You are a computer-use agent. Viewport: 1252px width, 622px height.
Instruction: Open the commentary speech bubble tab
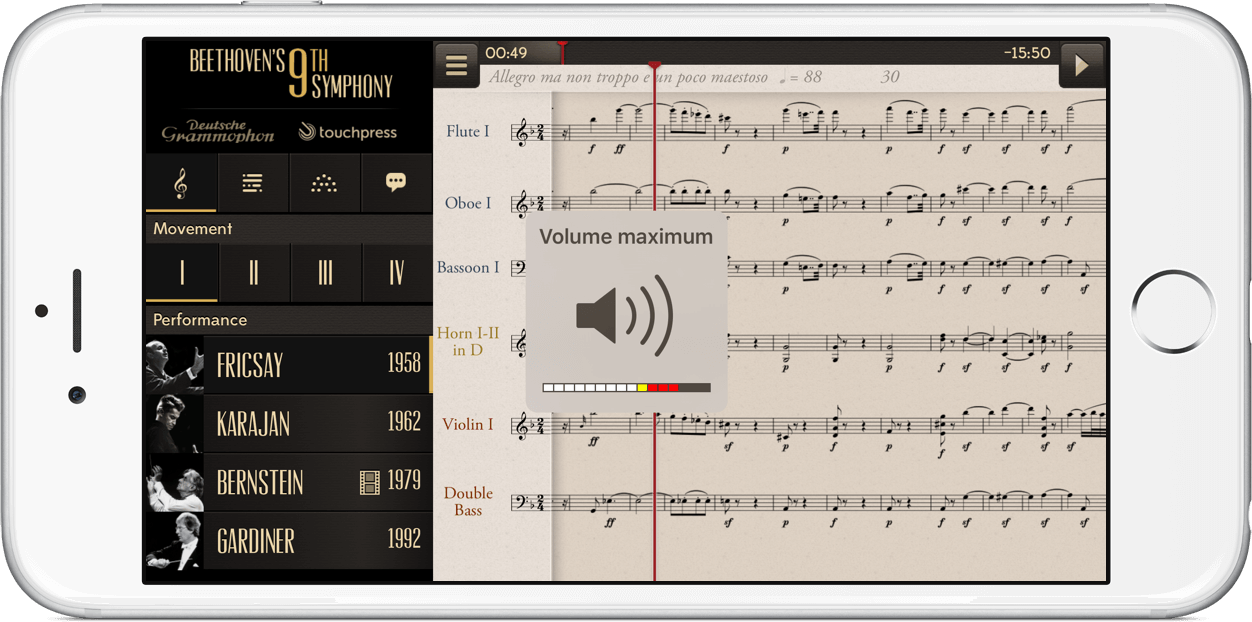396,183
